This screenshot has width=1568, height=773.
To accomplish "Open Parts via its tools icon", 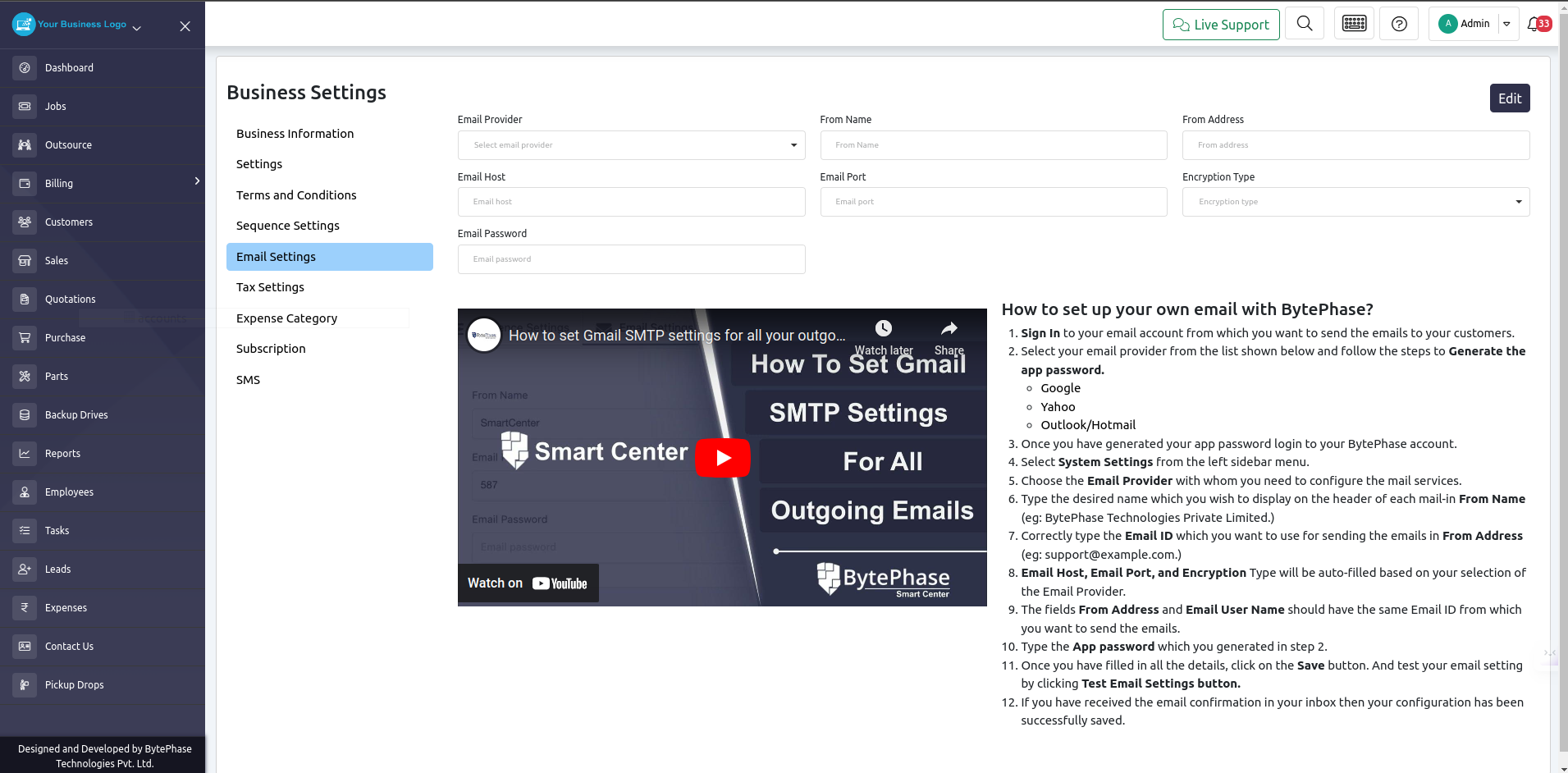I will [25, 377].
